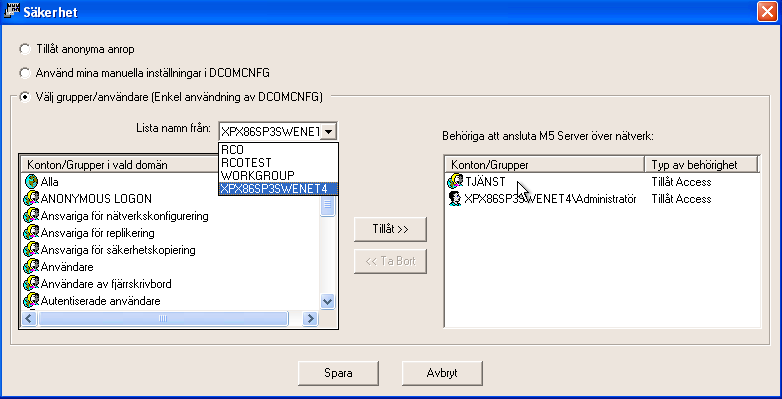This screenshot has height=399, width=782.
Task: Choose WORKGROUP from the domain list
Action: (x=278, y=176)
